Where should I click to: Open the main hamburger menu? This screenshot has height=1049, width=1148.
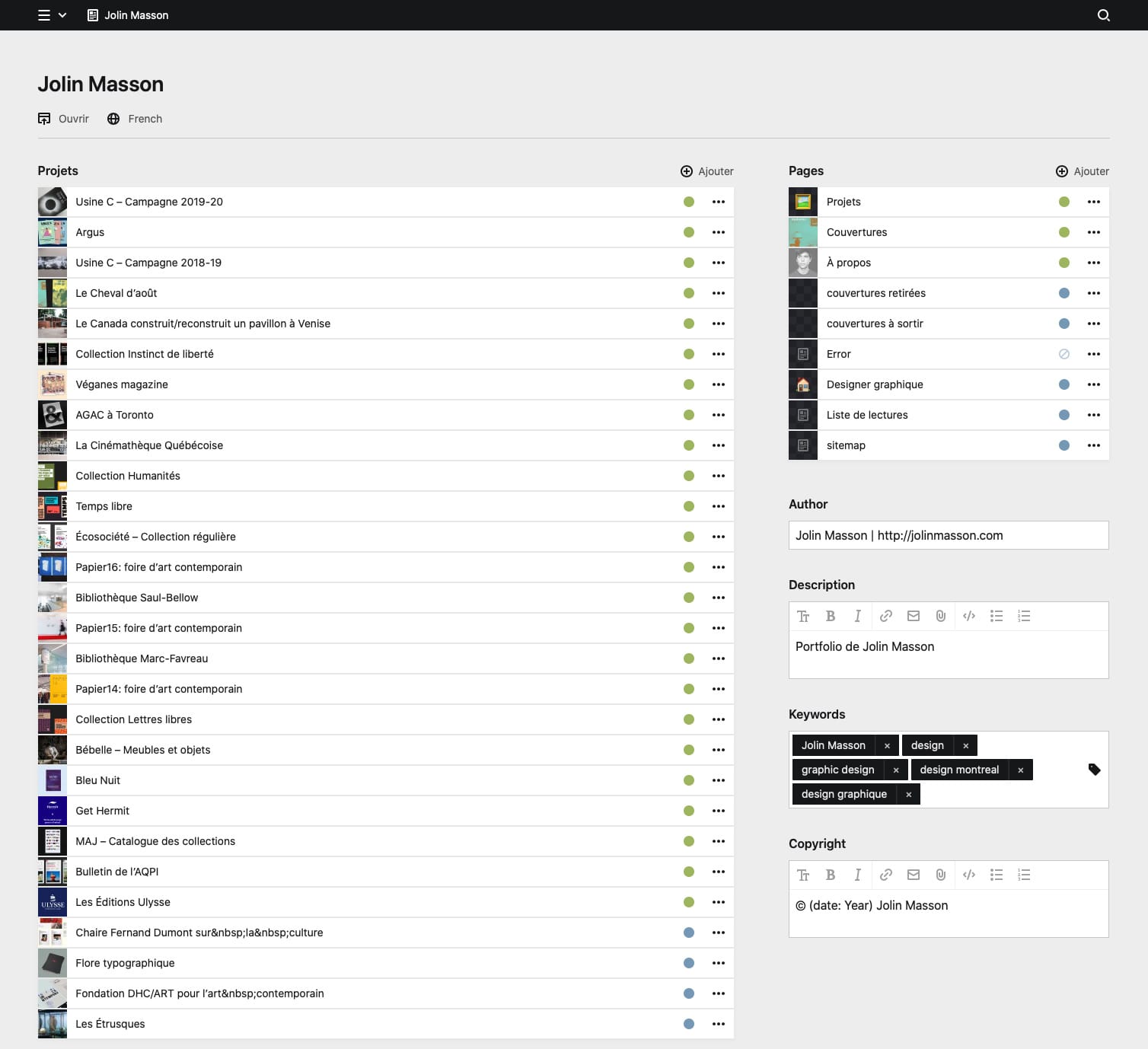coord(43,14)
